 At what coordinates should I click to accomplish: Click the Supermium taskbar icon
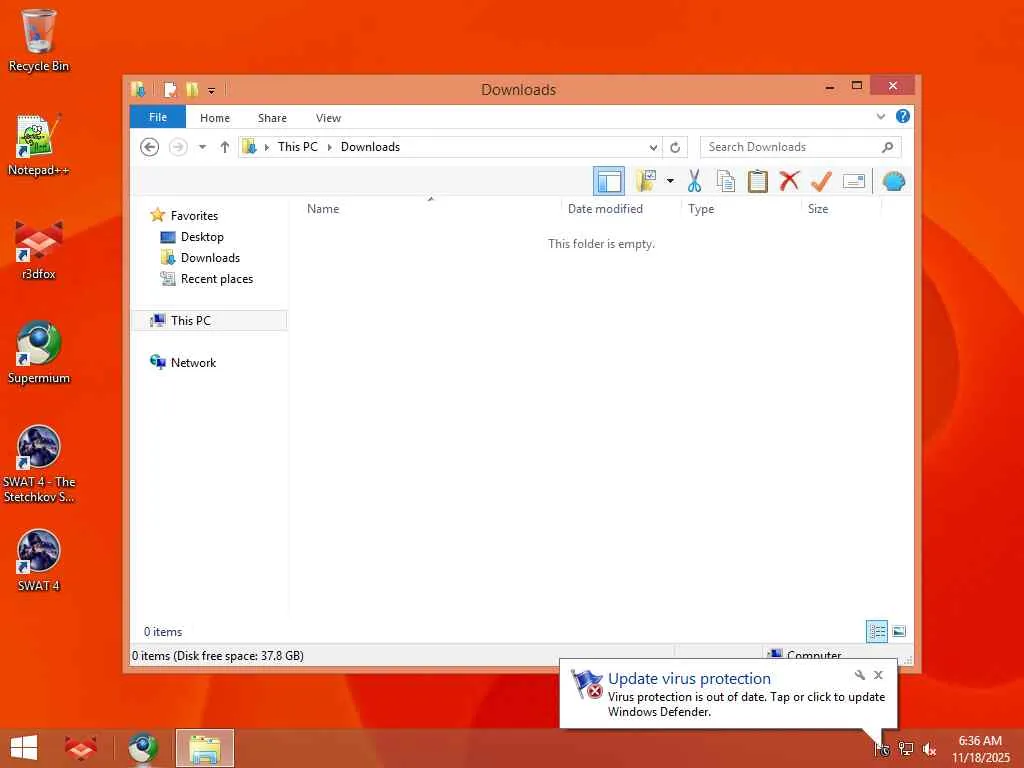(x=143, y=748)
